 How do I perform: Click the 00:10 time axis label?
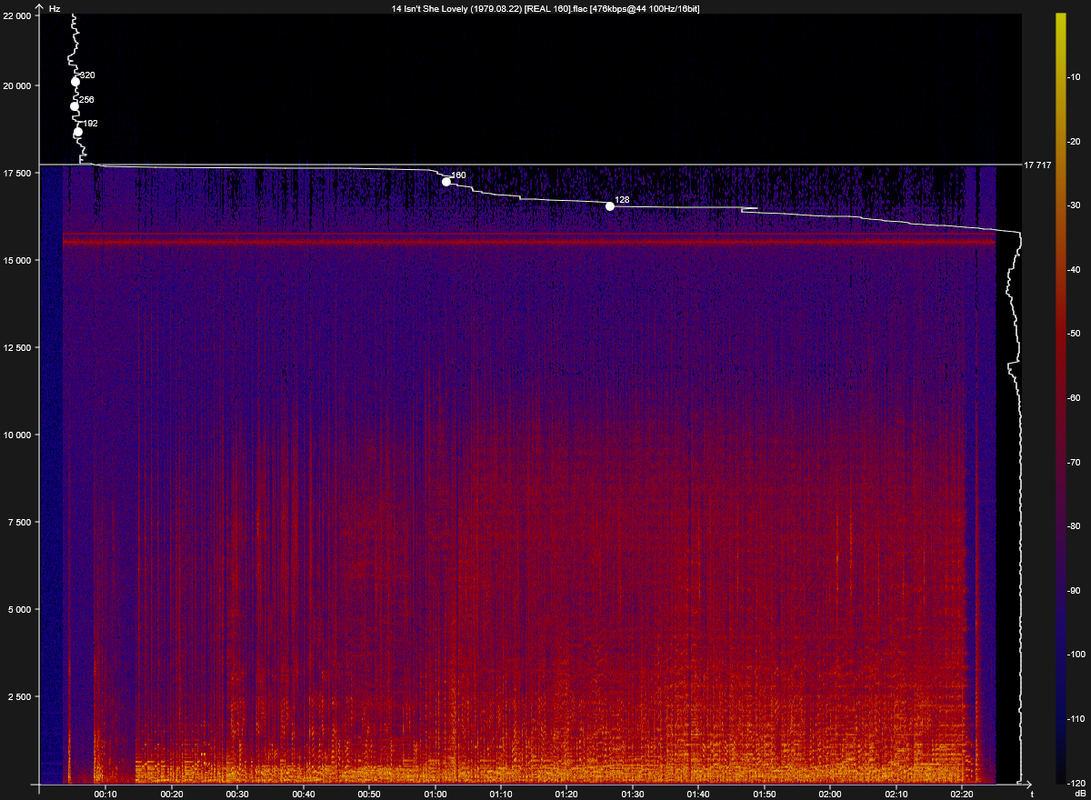tap(105, 794)
